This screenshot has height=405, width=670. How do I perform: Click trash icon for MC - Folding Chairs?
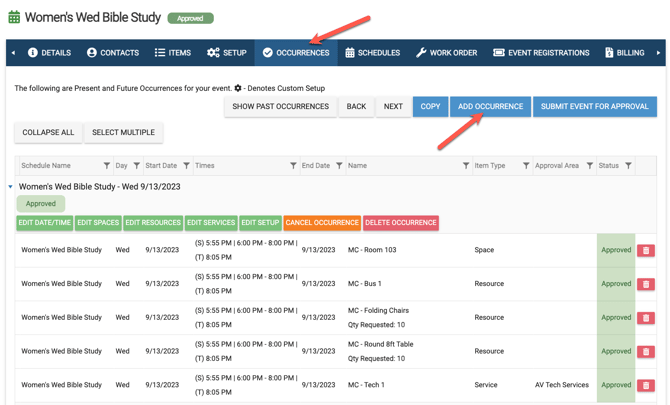click(x=646, y=318)
